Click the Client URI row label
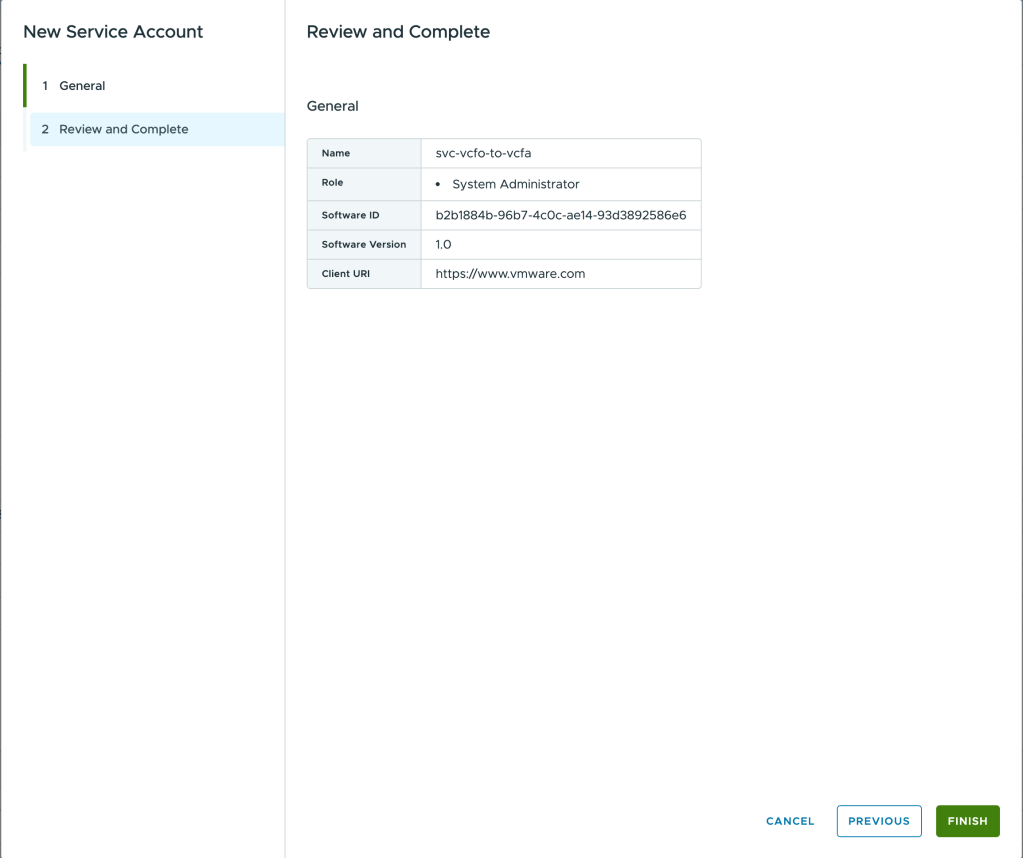This screenshot has width=1023, height=858. [x=346, y=273]
